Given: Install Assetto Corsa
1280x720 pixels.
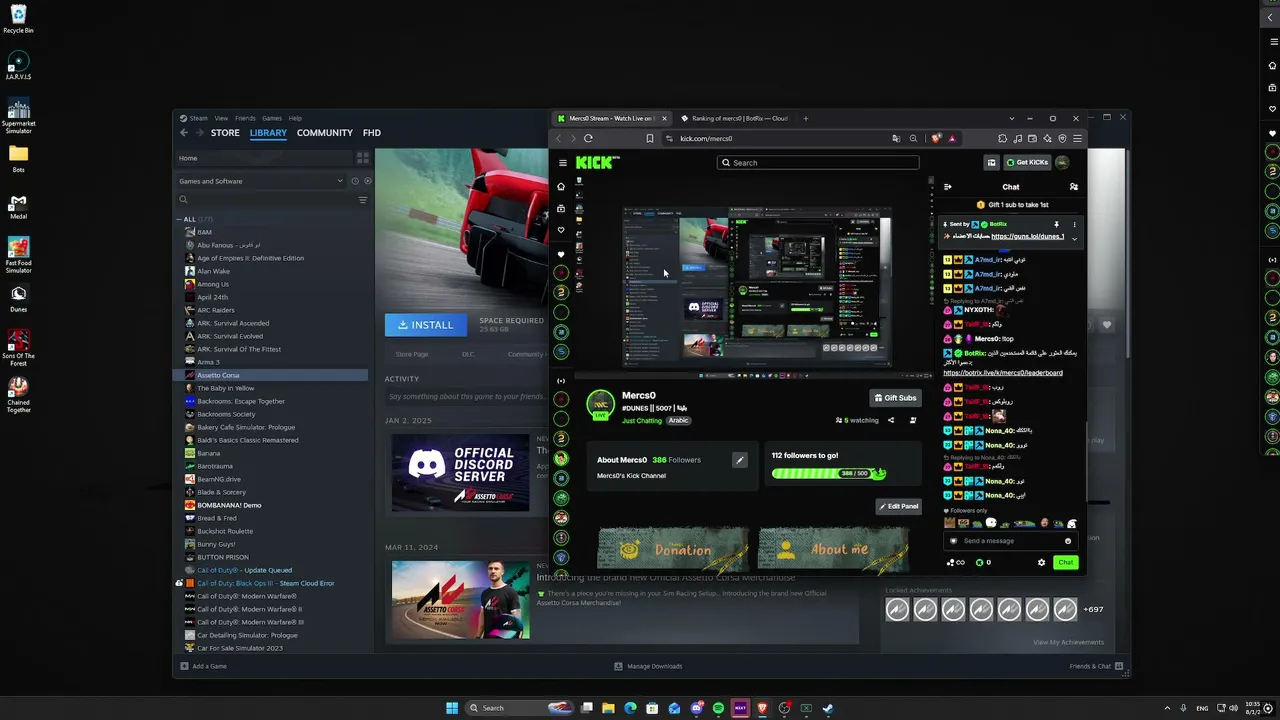Looking at the screenshot, I should (426, 325).
